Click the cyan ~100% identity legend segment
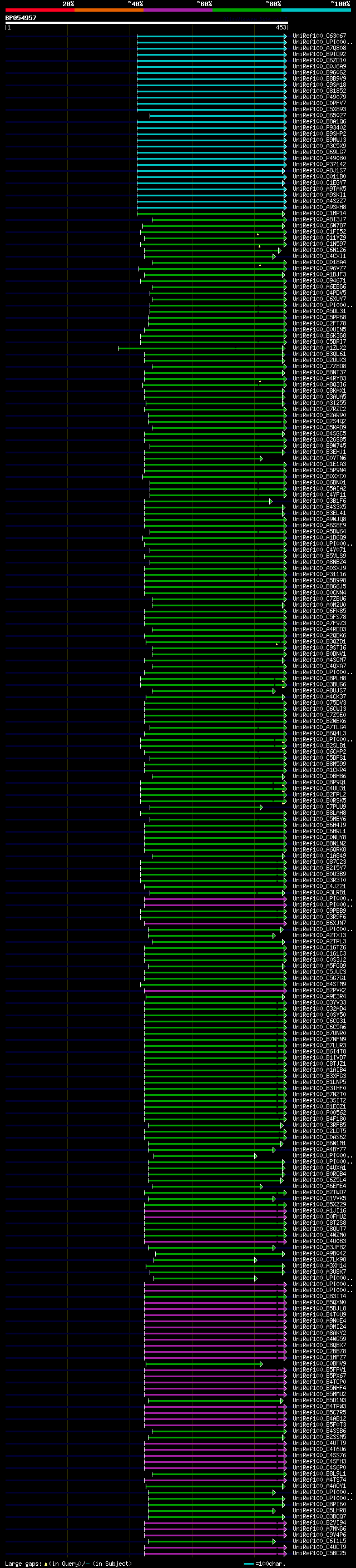Screen dimensions: 356x1568 (317, 10)
